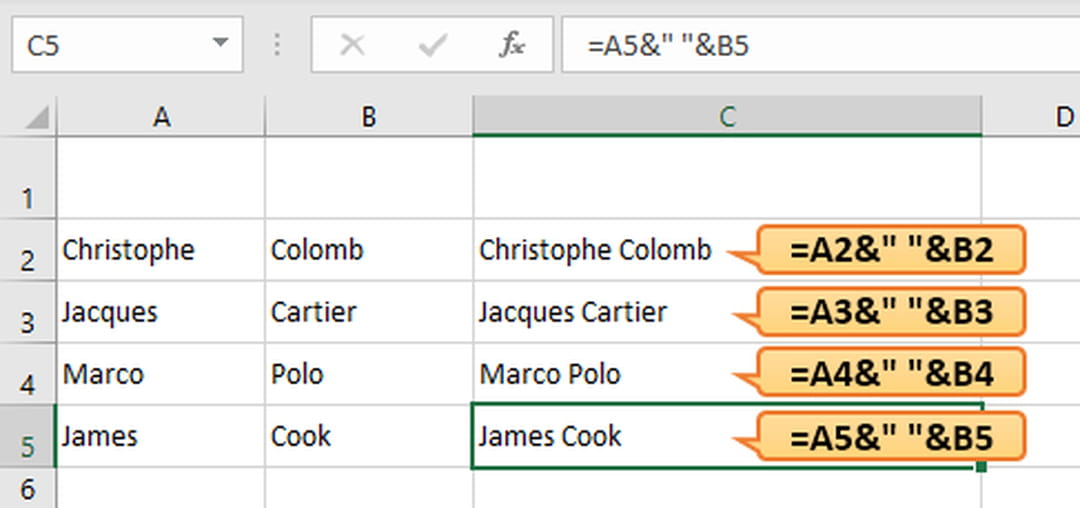This screenshot has width=1080, height=508.
Task: Click the Insert Function fx icon
Action: click(x=512, y=44)
